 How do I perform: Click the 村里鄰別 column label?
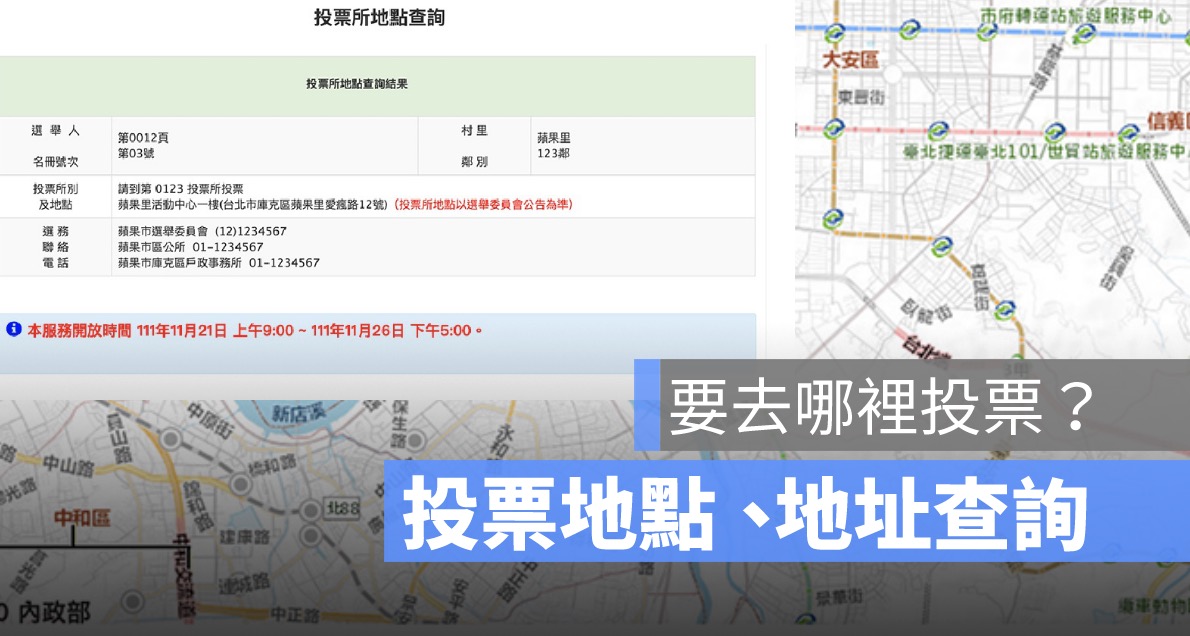(474, 146)
